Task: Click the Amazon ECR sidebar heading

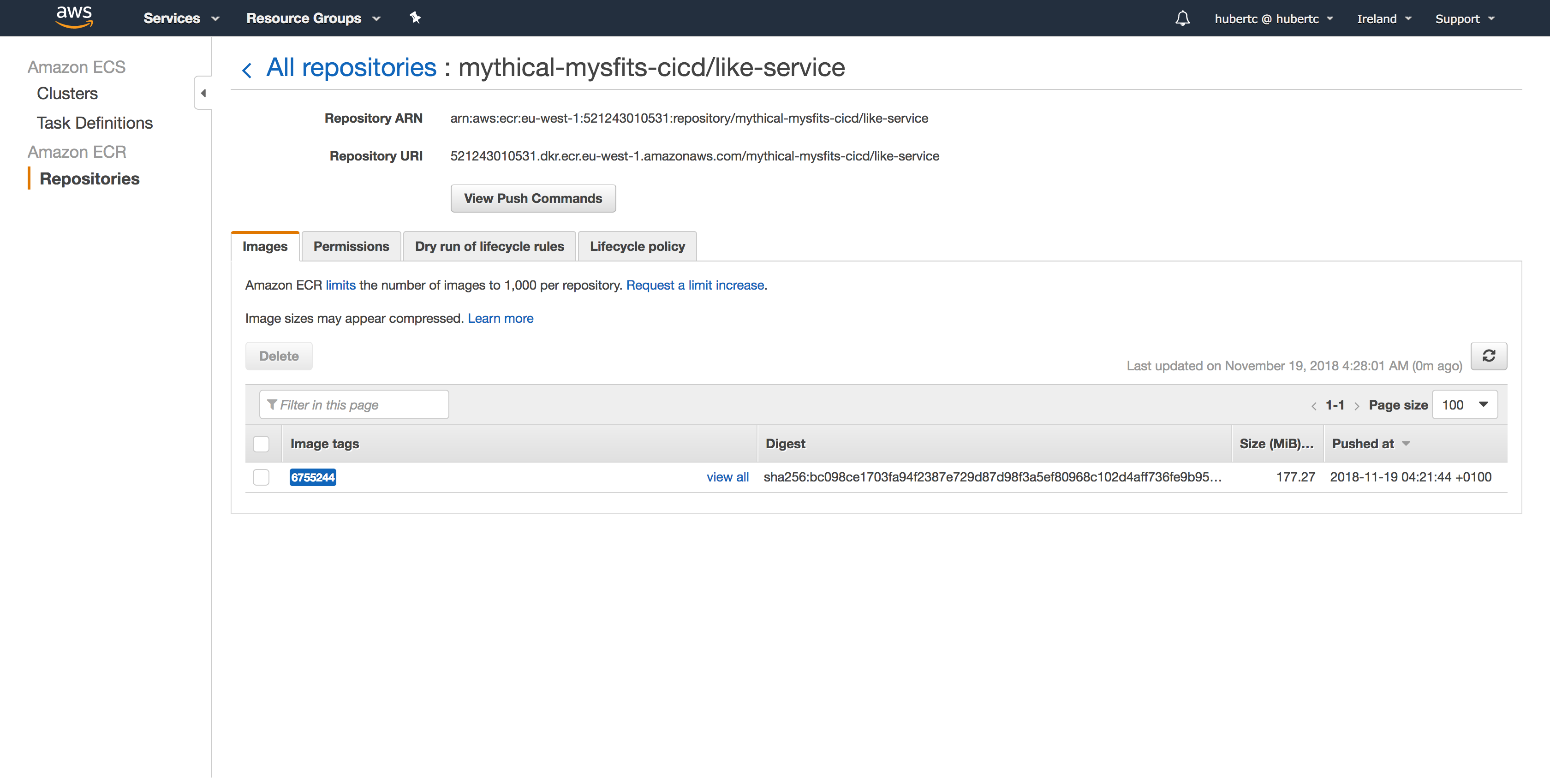Action: click(x=77, y=152)
